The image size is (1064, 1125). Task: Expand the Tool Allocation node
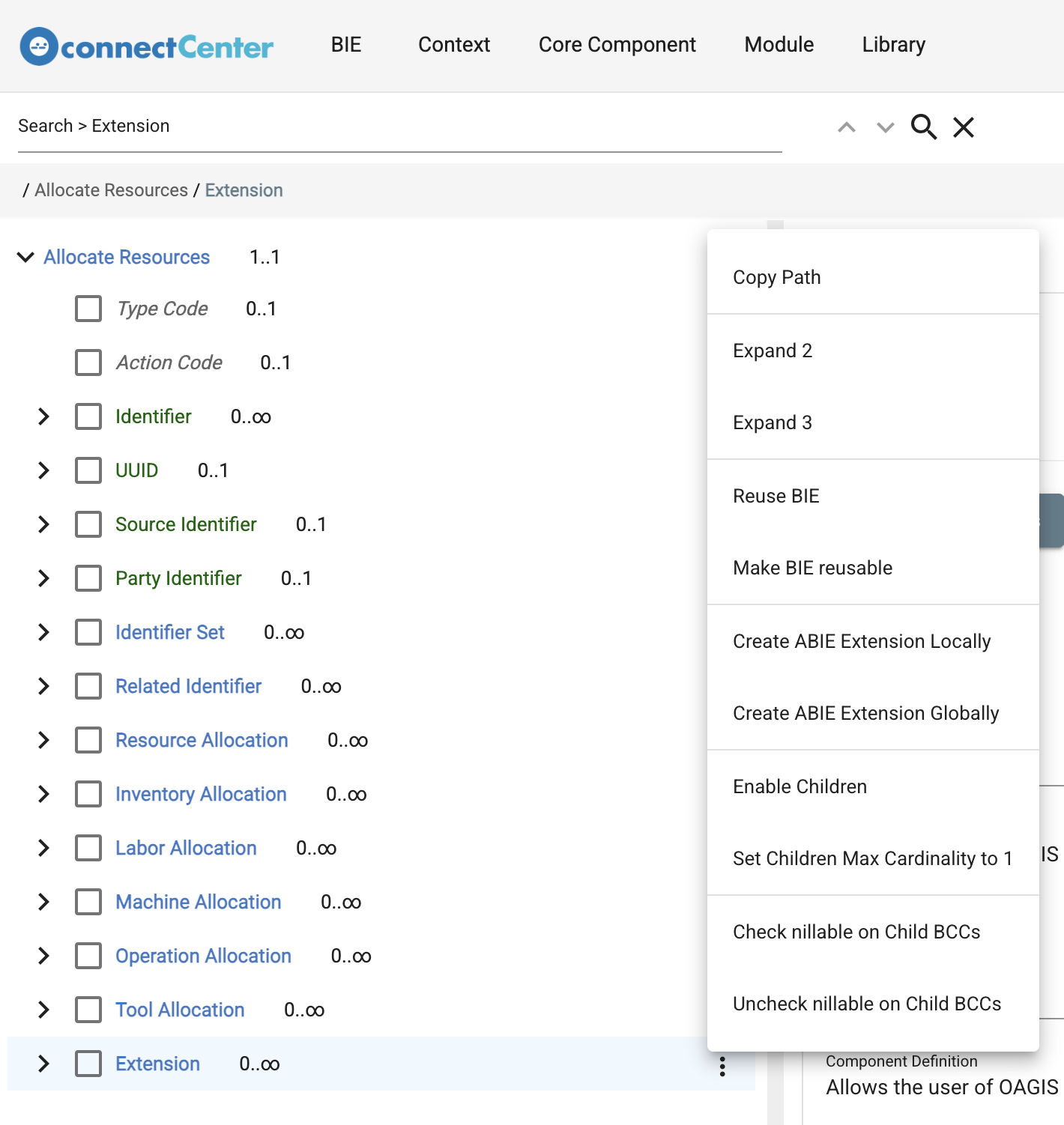pos(43,1010)
